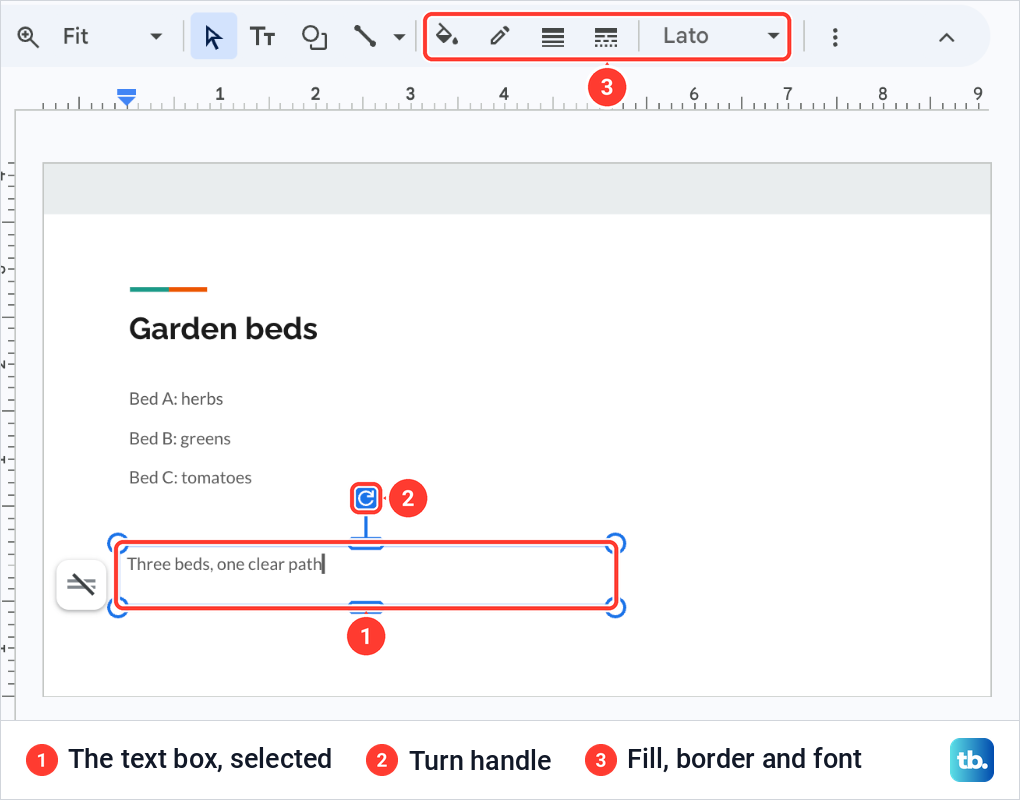
Task: Click the tb. logo badge
Action: (972, 760)
